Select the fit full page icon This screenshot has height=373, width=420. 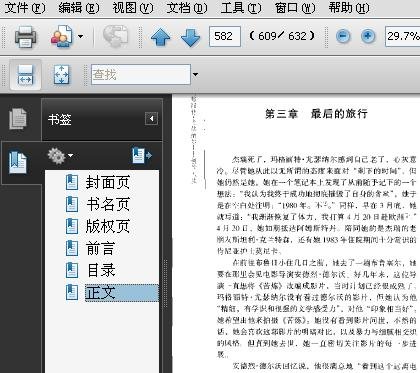pyautogui.click(x=62, y=75)
